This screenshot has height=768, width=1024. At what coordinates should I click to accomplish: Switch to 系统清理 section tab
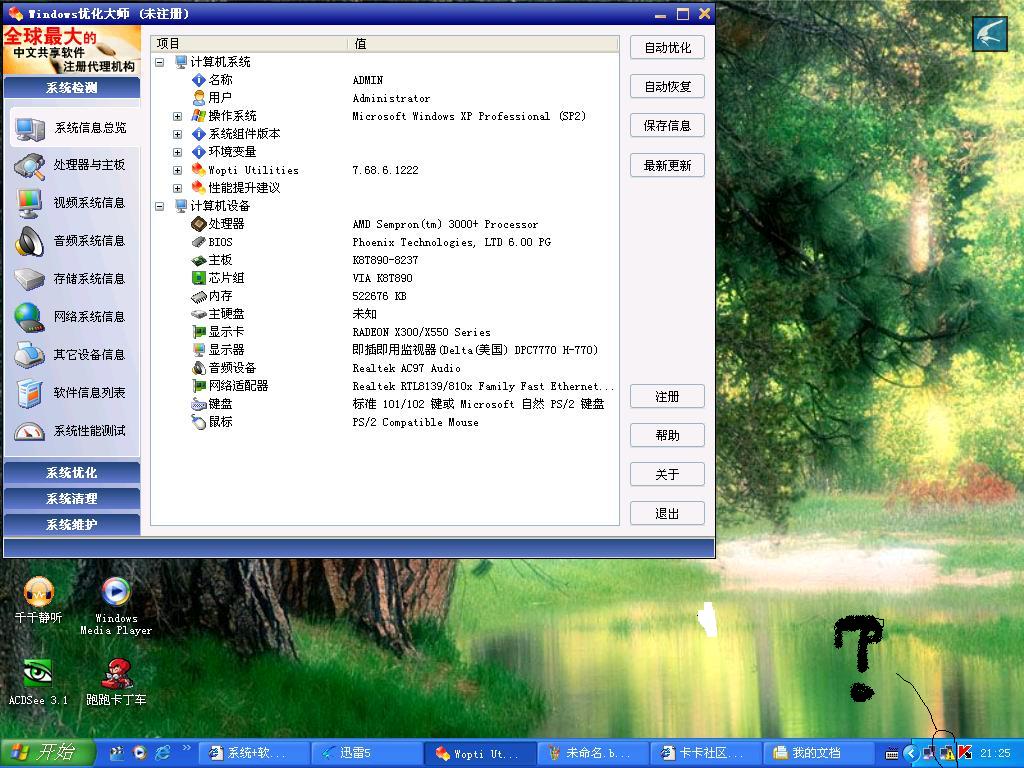coord(72,499)
